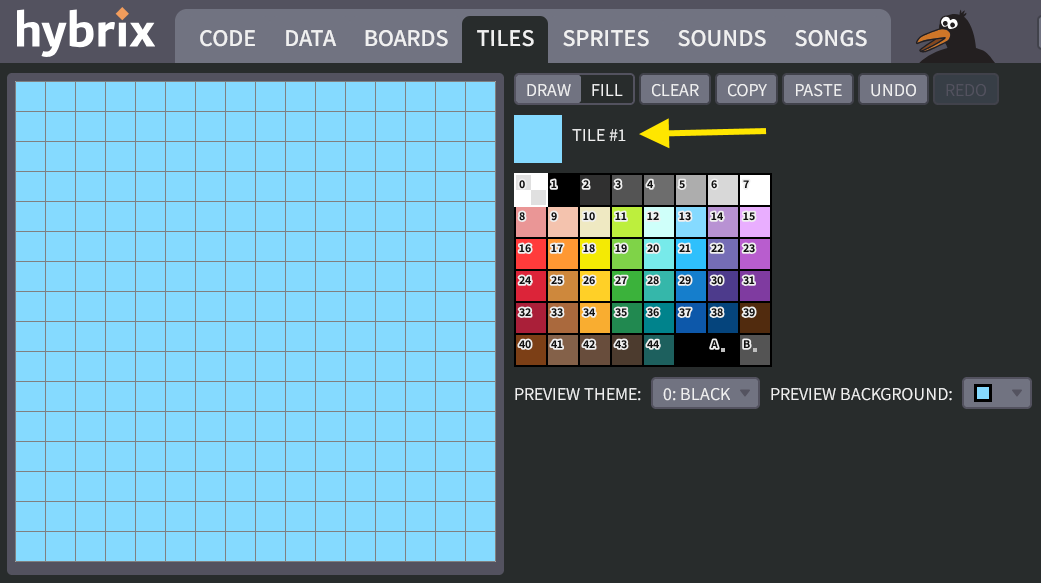
Task: Pick the transparent checkerboard color 0
Action: click(x=530, y=189)
